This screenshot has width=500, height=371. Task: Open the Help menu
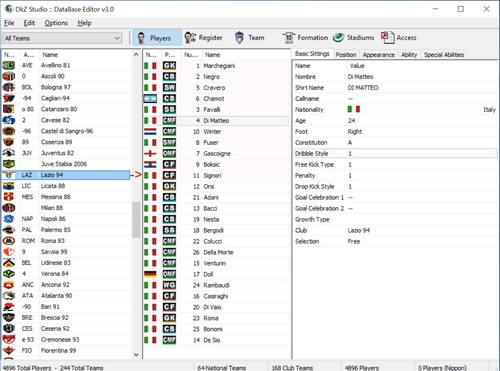[x=84, y=23]
